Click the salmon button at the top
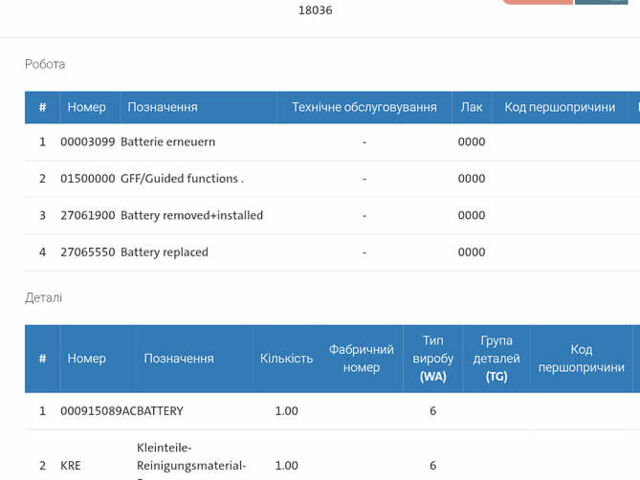 (x=536, y=2)
